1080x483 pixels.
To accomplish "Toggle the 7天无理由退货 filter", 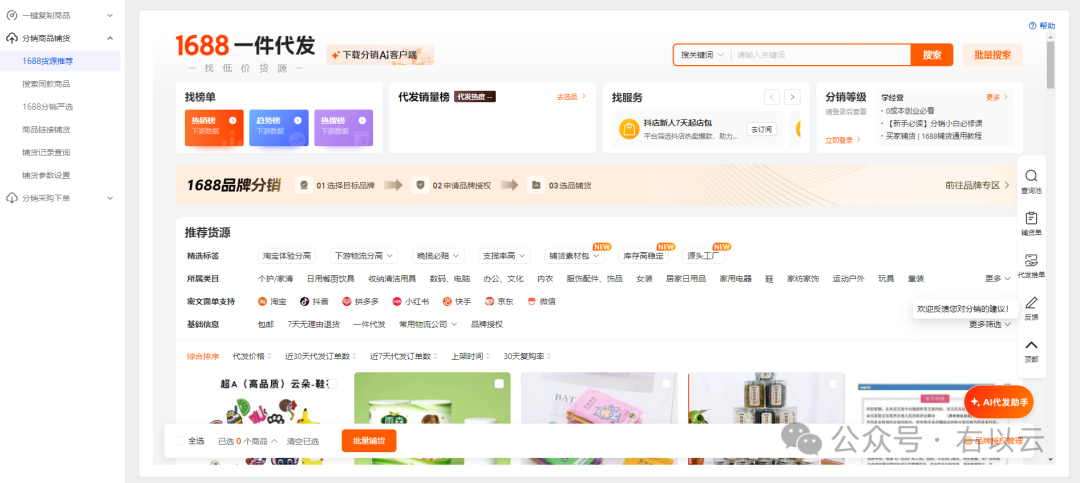I will click(x=313, y=324).
